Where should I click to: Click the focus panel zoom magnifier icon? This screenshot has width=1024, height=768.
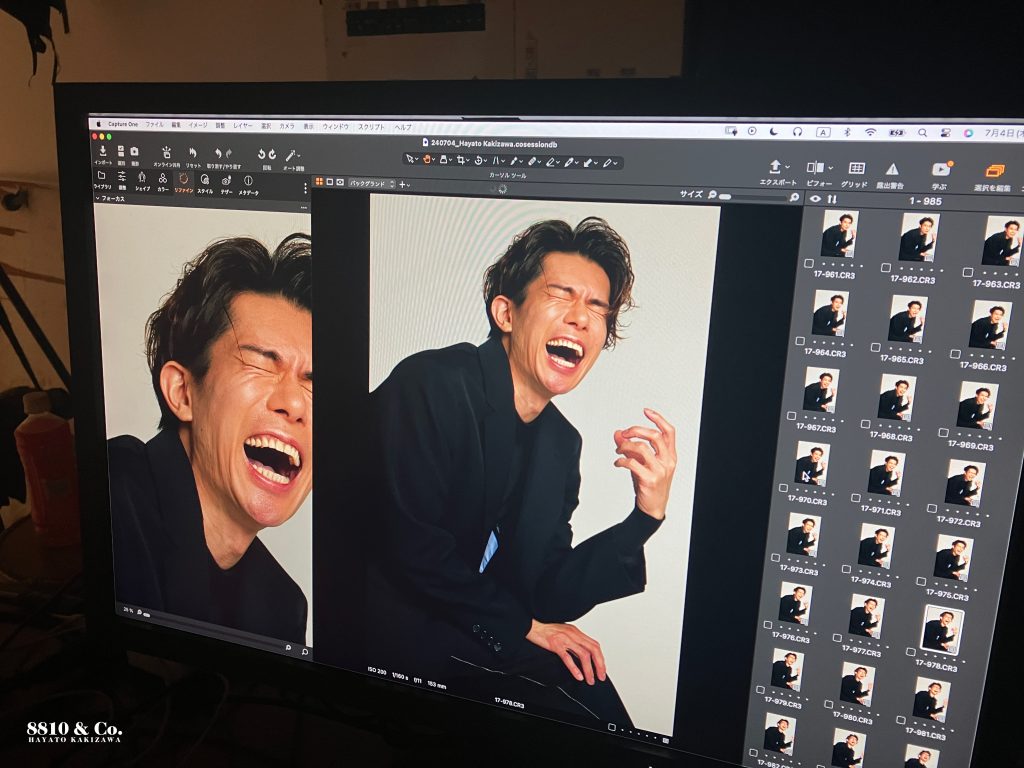coord(305,652)
